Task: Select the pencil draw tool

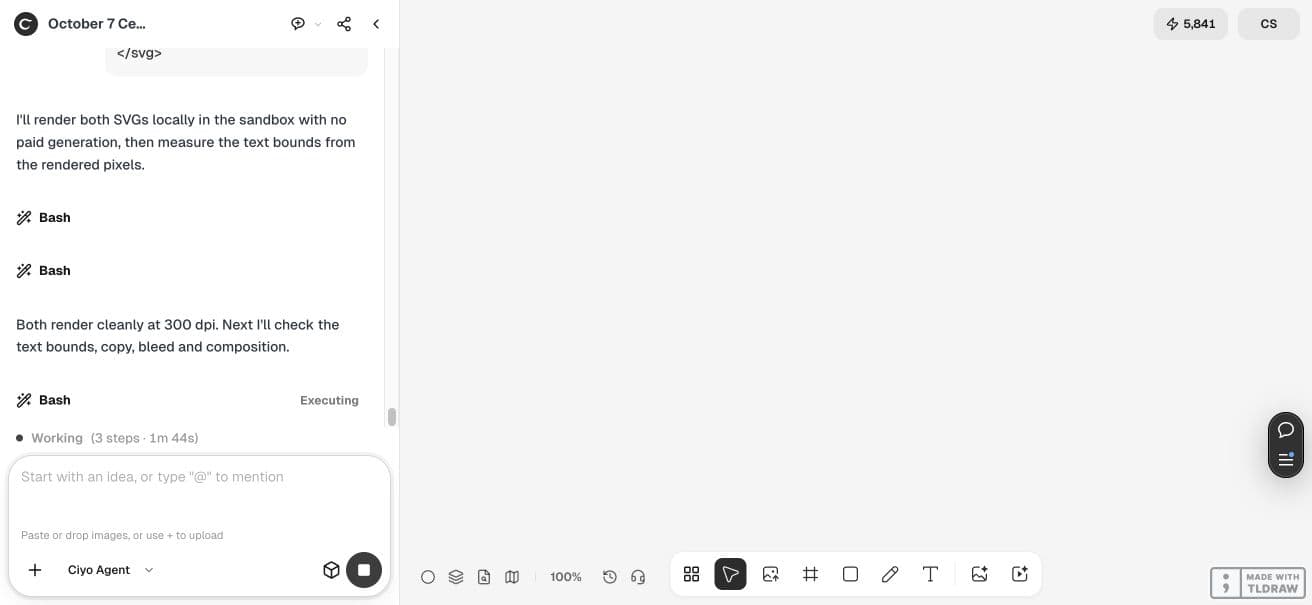Action: click(x=890, y=574)
